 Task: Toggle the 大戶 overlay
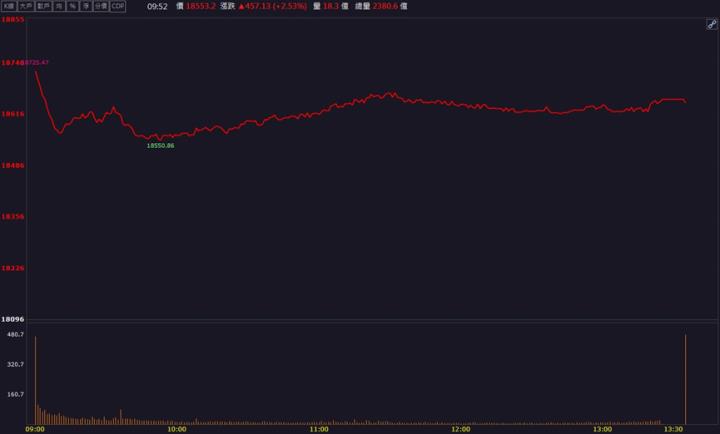click(x=25, y=6)
